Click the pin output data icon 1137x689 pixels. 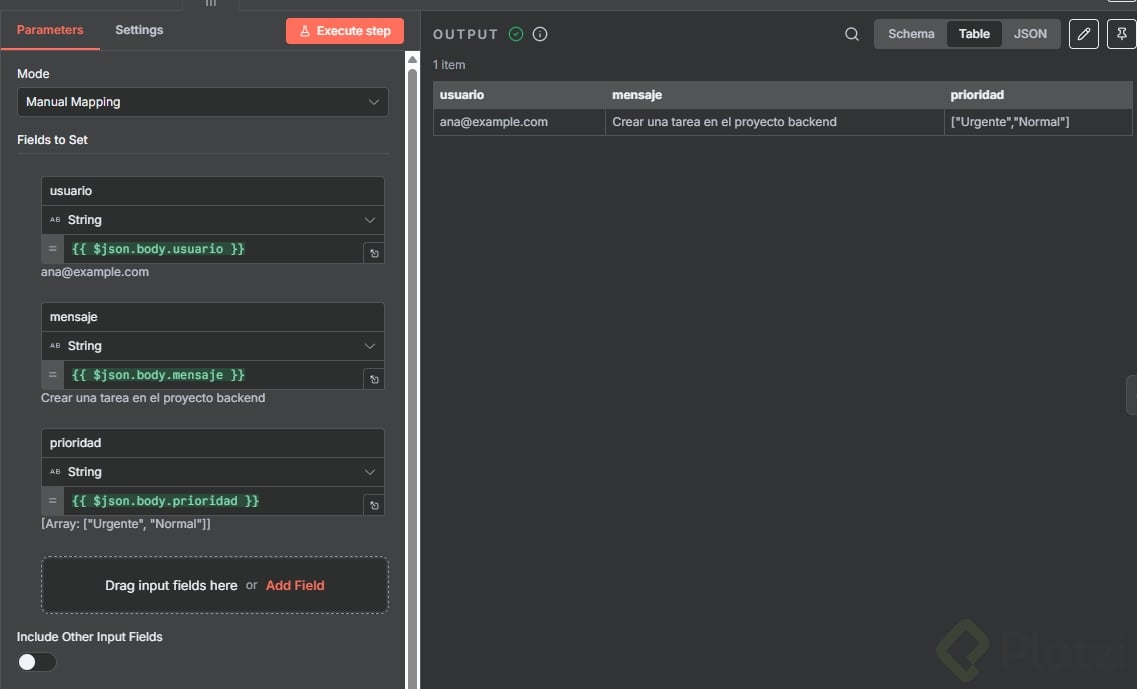[x=1121, y=34]
